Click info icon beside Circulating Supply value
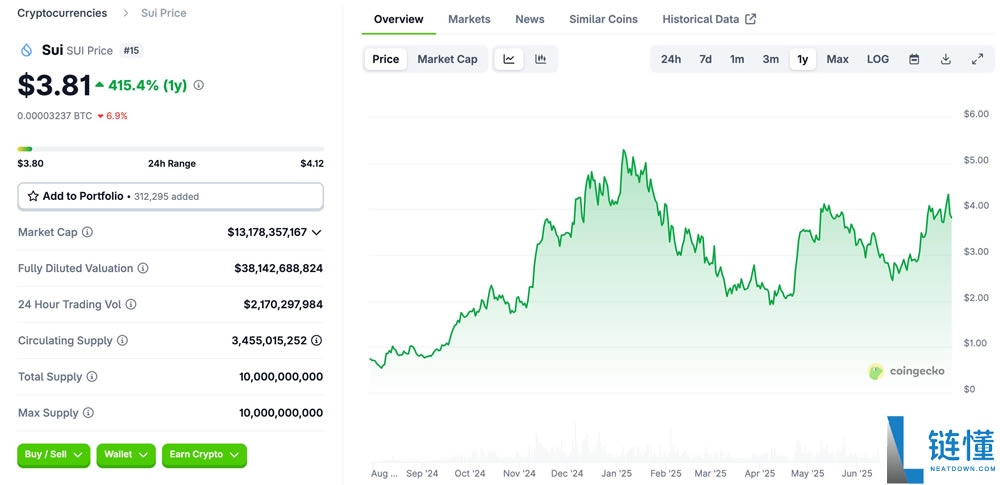This screenshot has width=1000, height=485. [x=316, y=340]
